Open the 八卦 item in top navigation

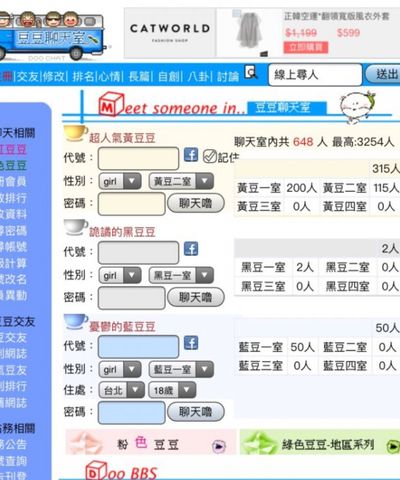(x=199, y=77)
